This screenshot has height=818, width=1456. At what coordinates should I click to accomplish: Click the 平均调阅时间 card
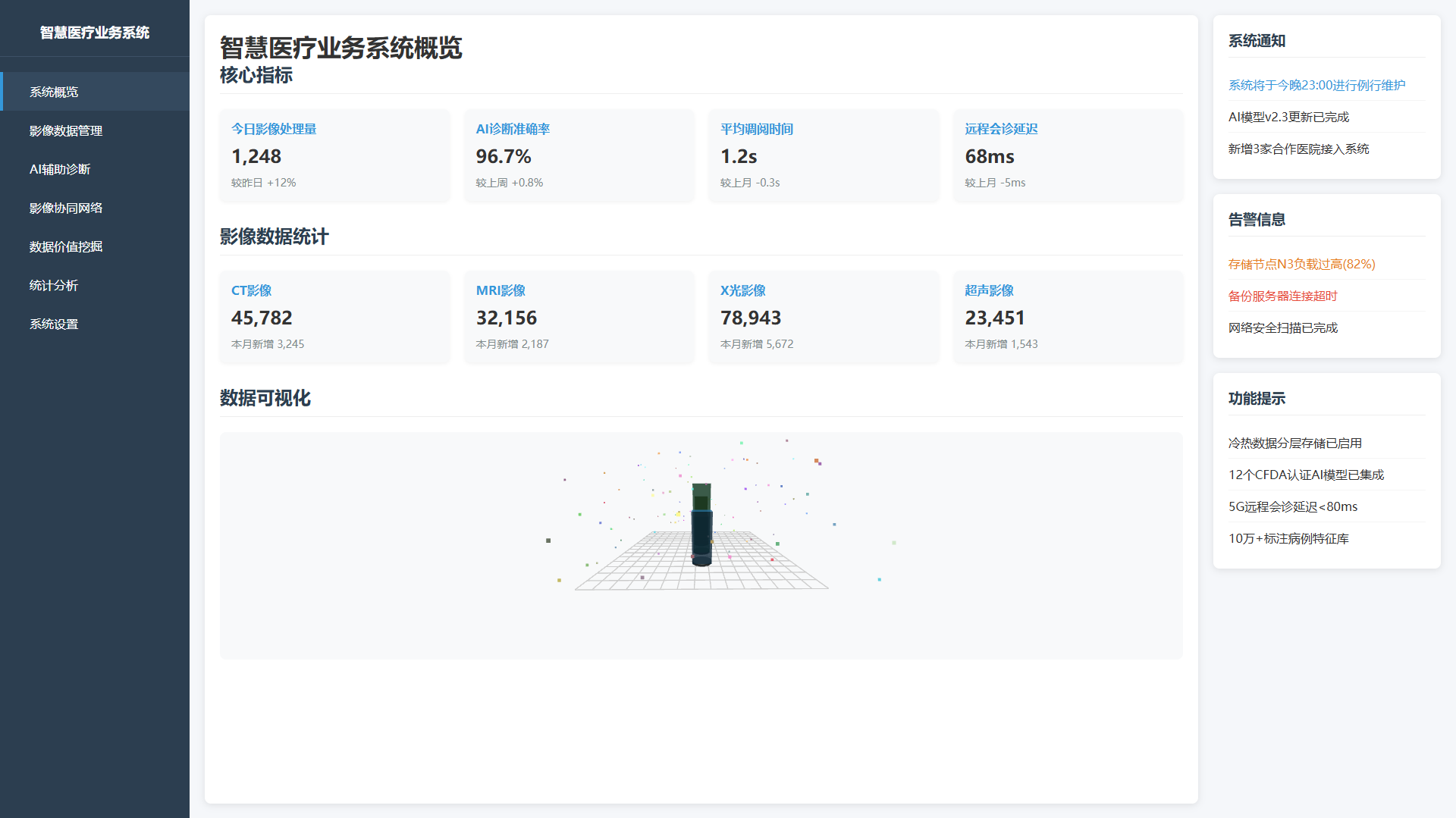click(x=824, y=155)
